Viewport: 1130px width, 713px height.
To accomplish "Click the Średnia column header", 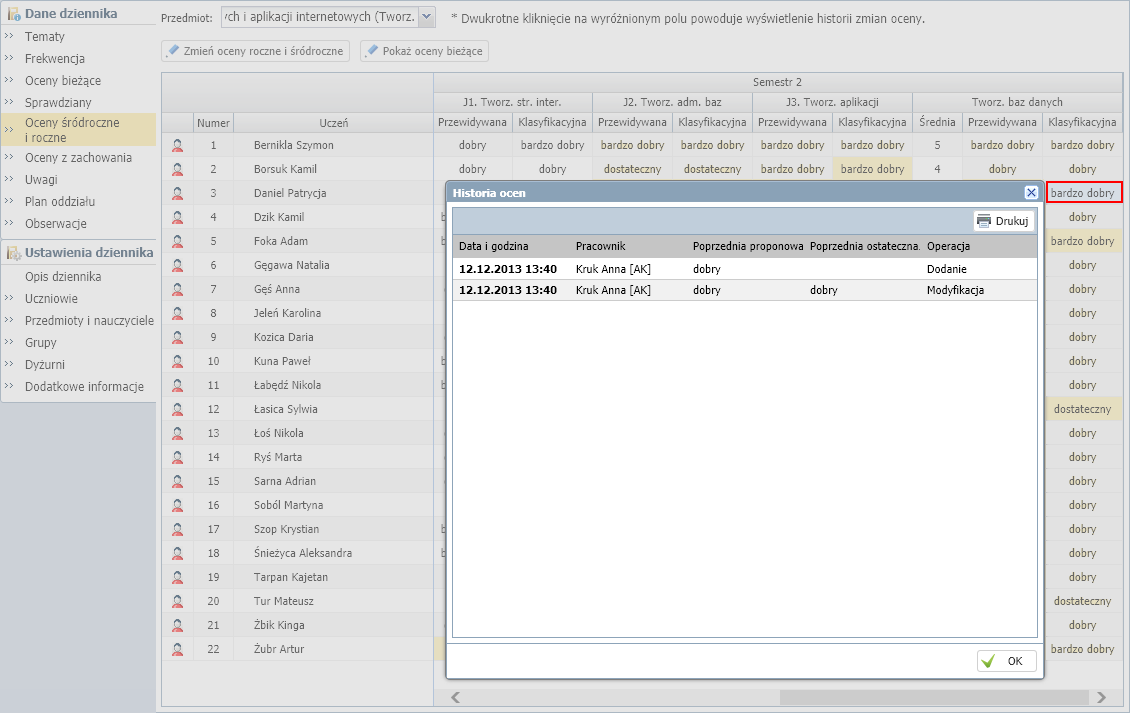I will [937, 123].
